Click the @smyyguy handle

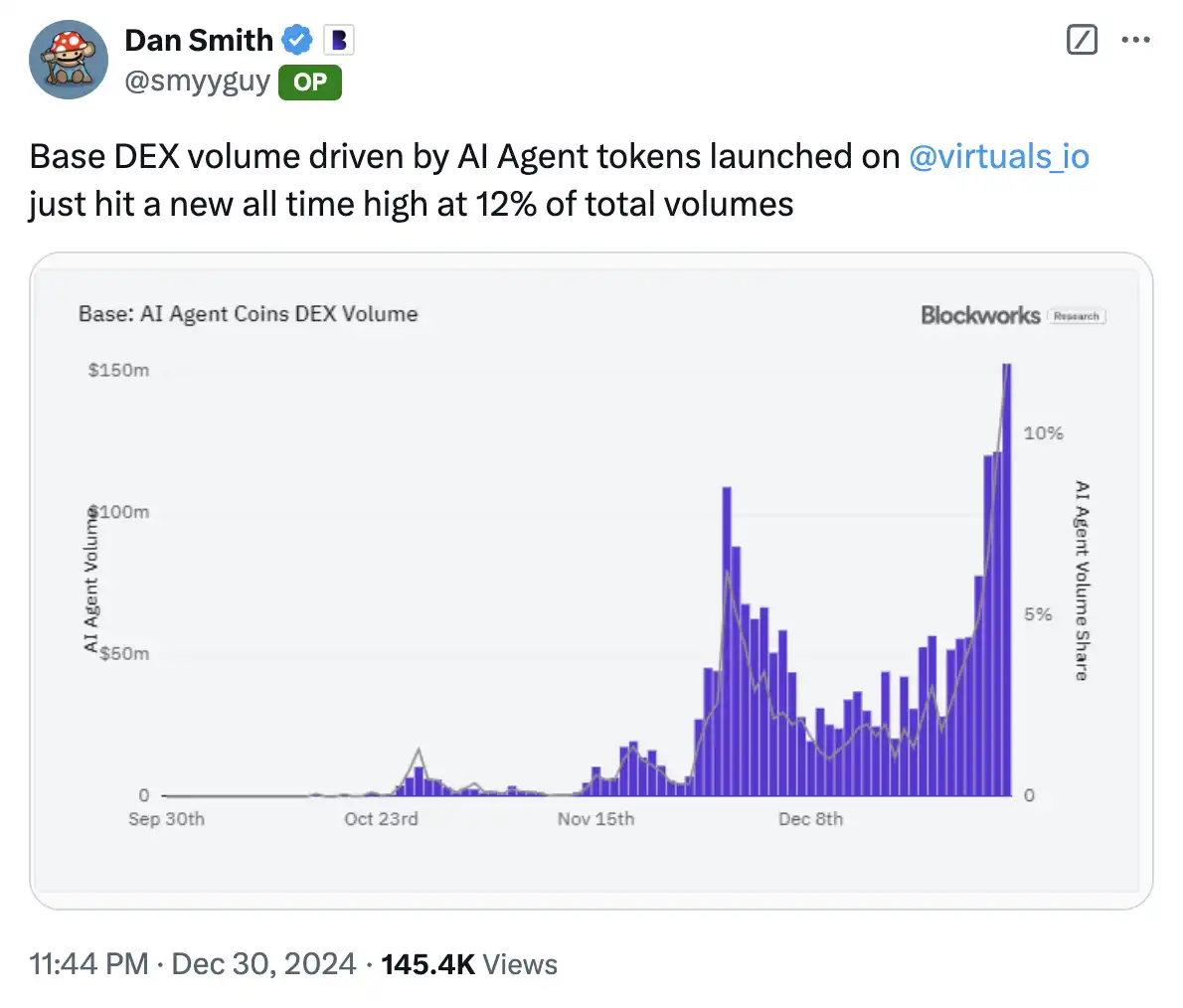197,82
